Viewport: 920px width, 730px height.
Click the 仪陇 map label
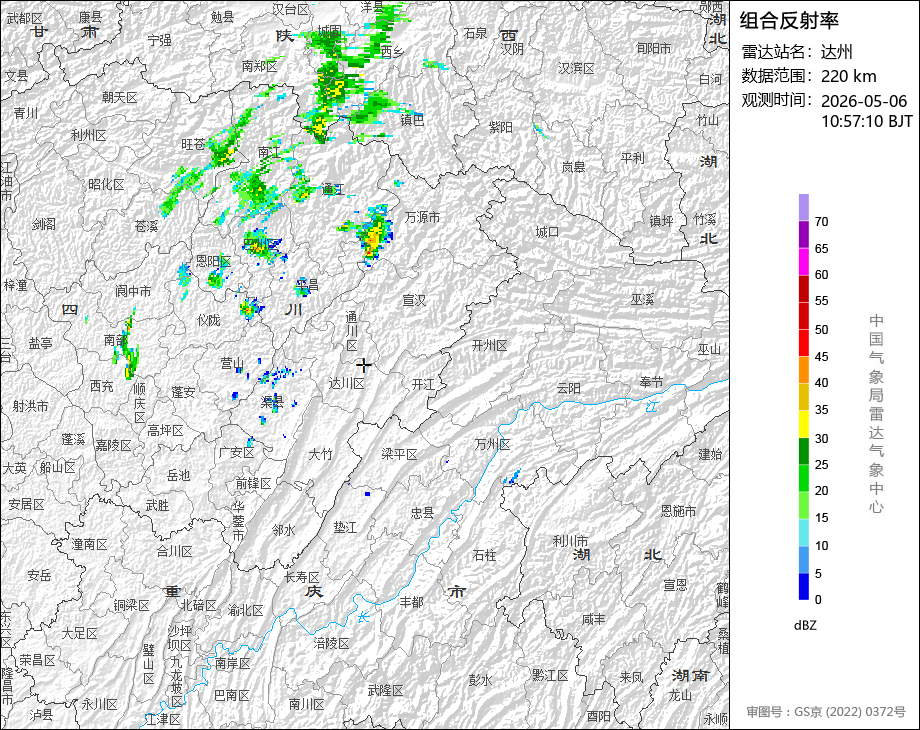tap(209, 320)
